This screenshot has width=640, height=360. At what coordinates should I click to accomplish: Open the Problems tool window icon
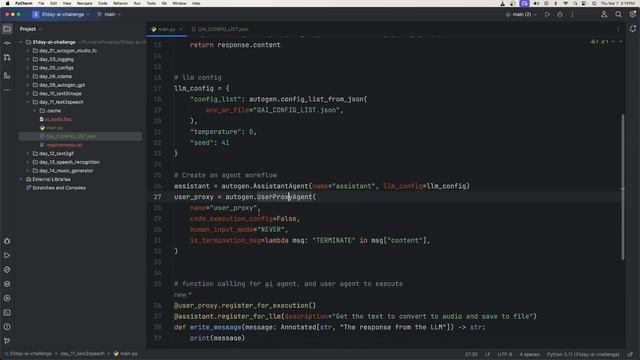pos(7,327)
